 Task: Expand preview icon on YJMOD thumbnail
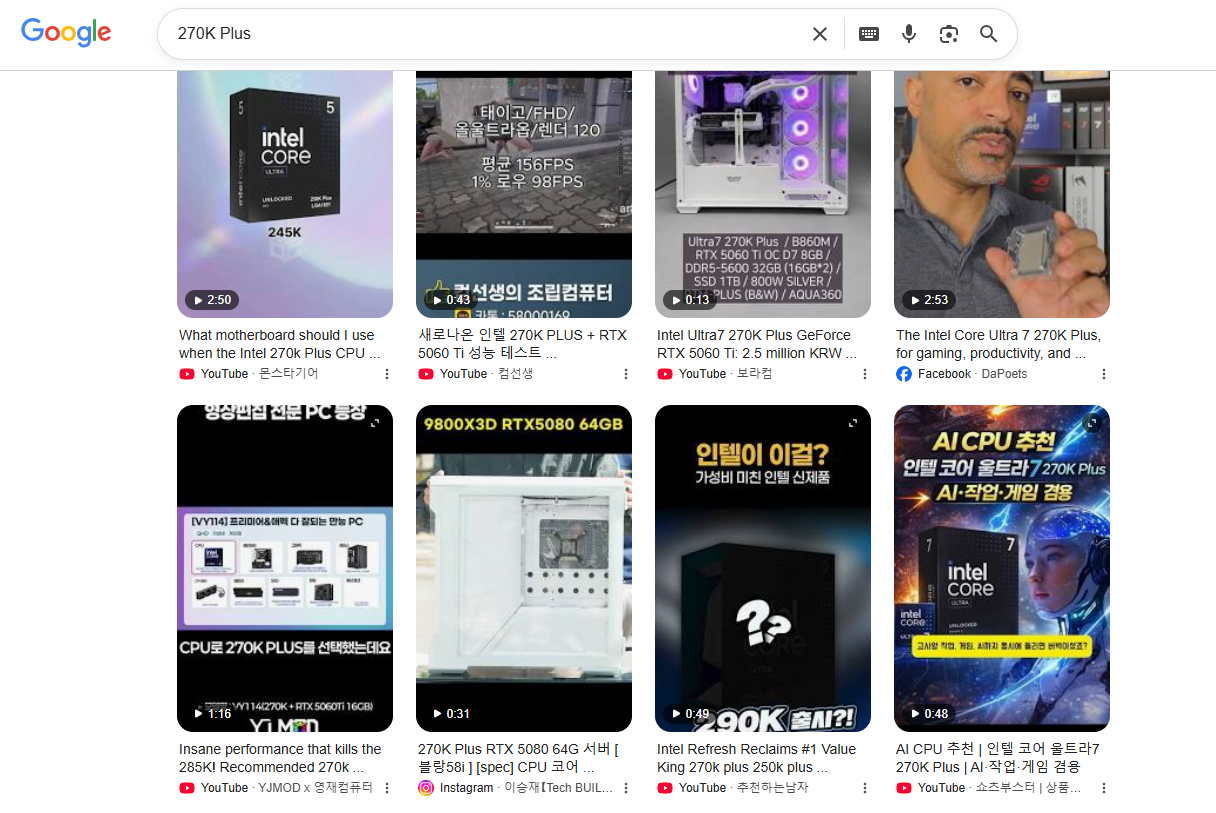[x=375, y=424]
